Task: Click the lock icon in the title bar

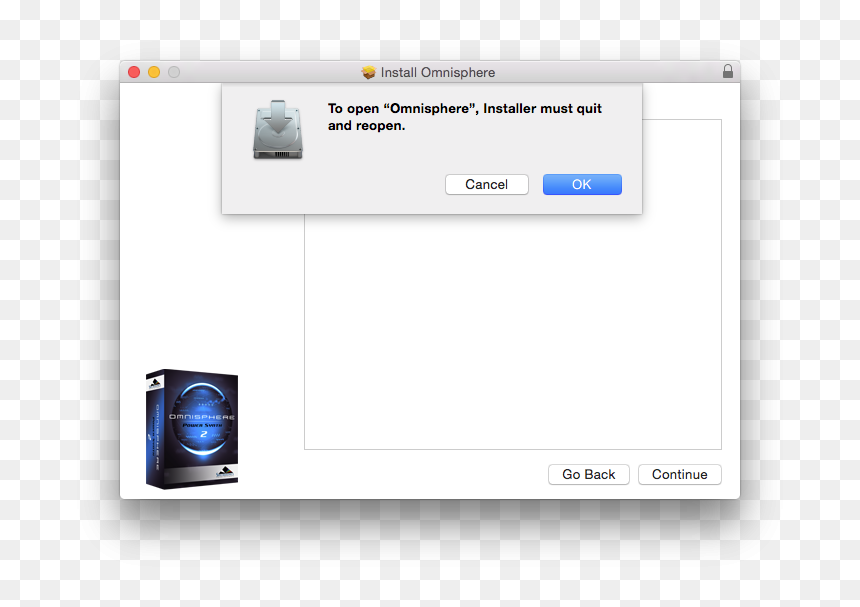Action: pos(728,71)
